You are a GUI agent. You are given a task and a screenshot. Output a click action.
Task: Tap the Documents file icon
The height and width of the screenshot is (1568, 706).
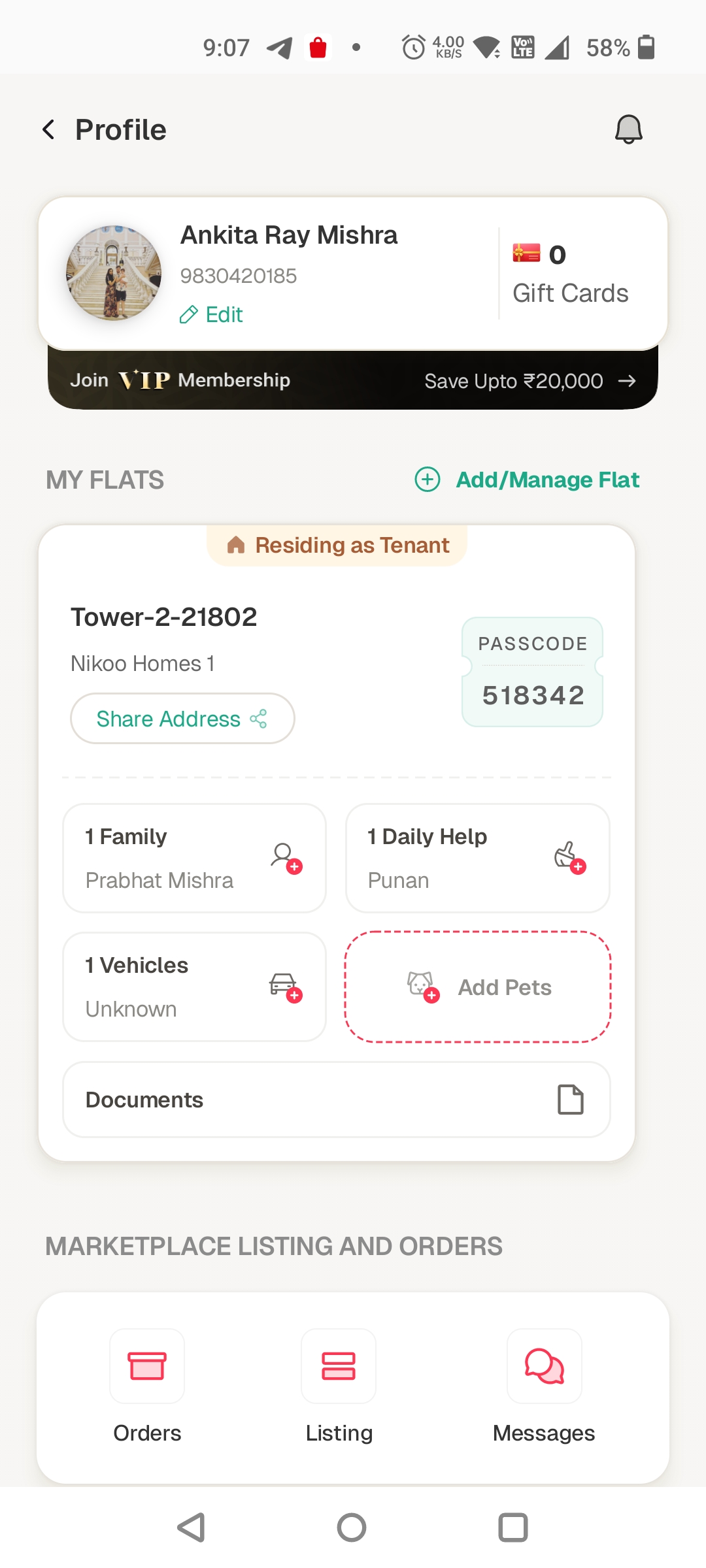click(570, 1100)
